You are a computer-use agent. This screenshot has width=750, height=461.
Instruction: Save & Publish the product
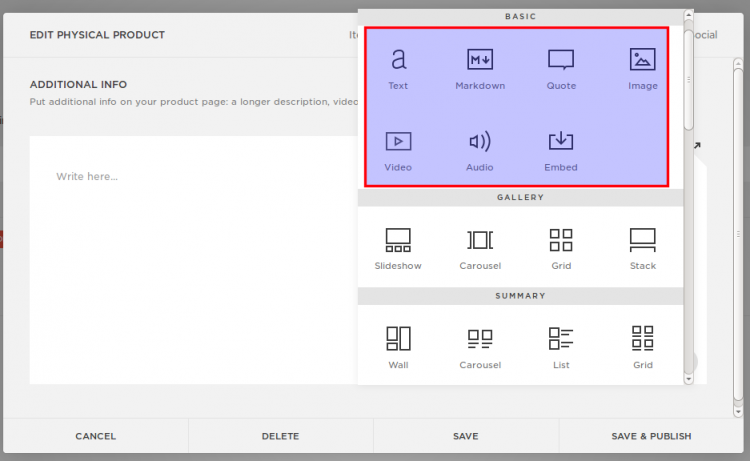point(651,436)
